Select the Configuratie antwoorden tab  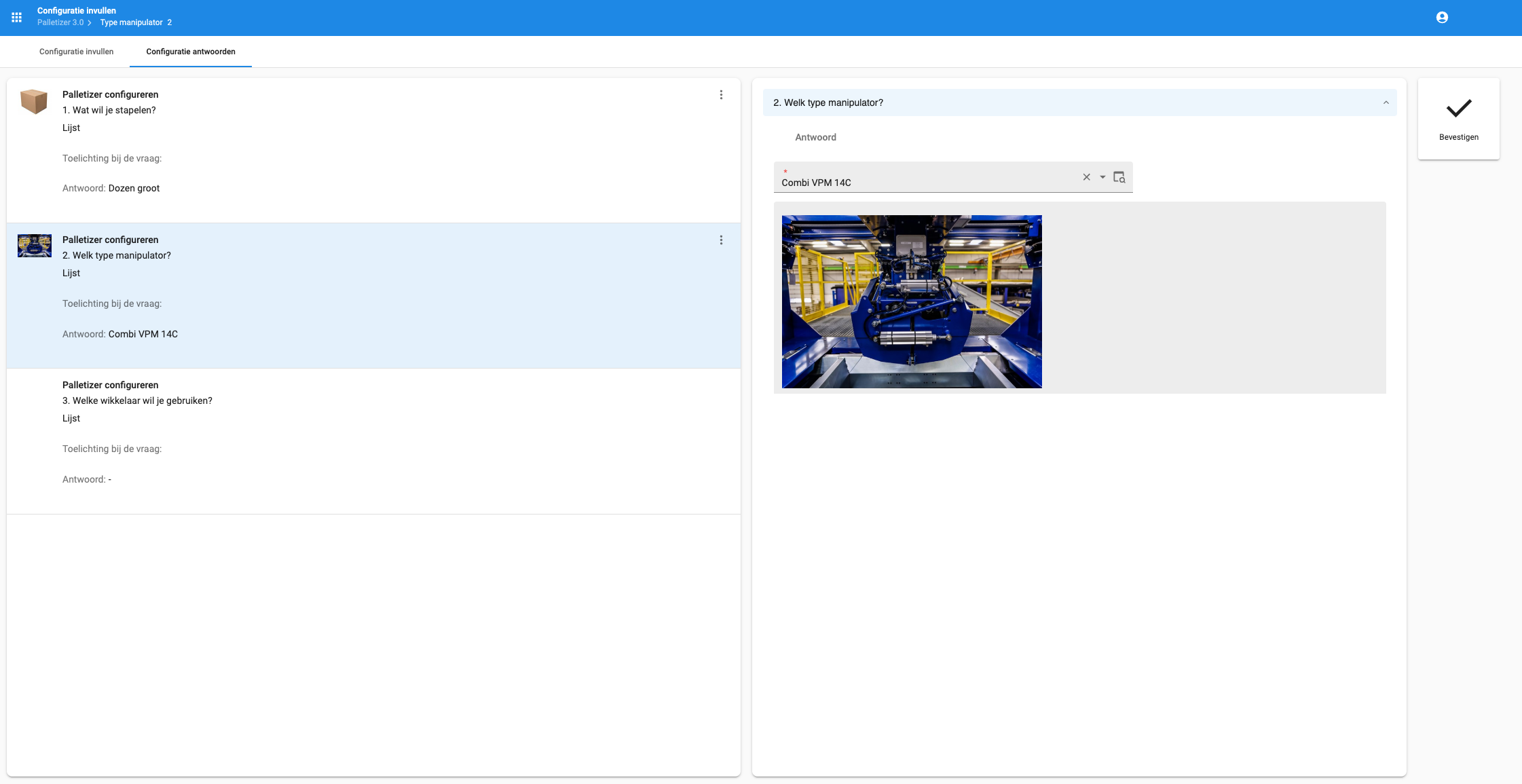191,52
